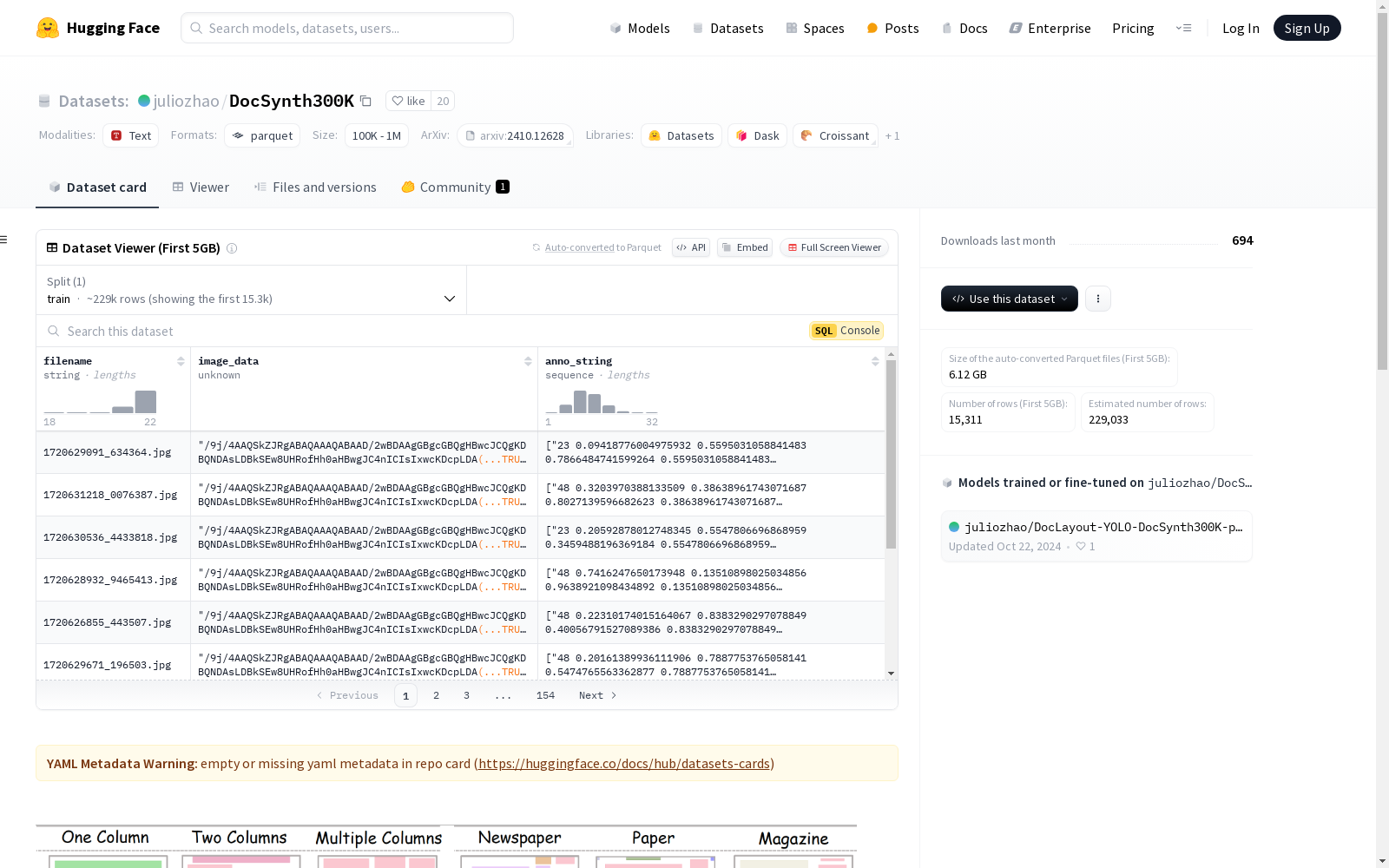The width and height of the screenshot is (1389, 868).
Task: Click the dataset table vertical scrollbar
Action: [891, 454]
